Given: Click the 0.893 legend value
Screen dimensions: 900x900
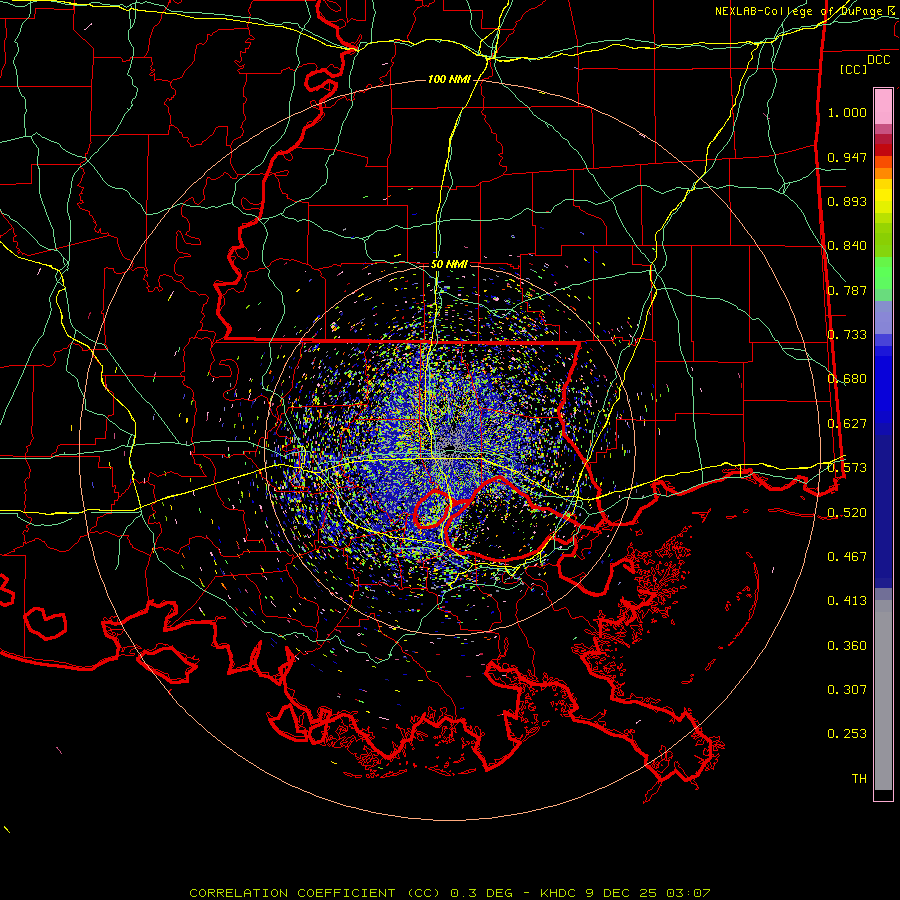Looking at the screenshot, I should coord(847,201).
